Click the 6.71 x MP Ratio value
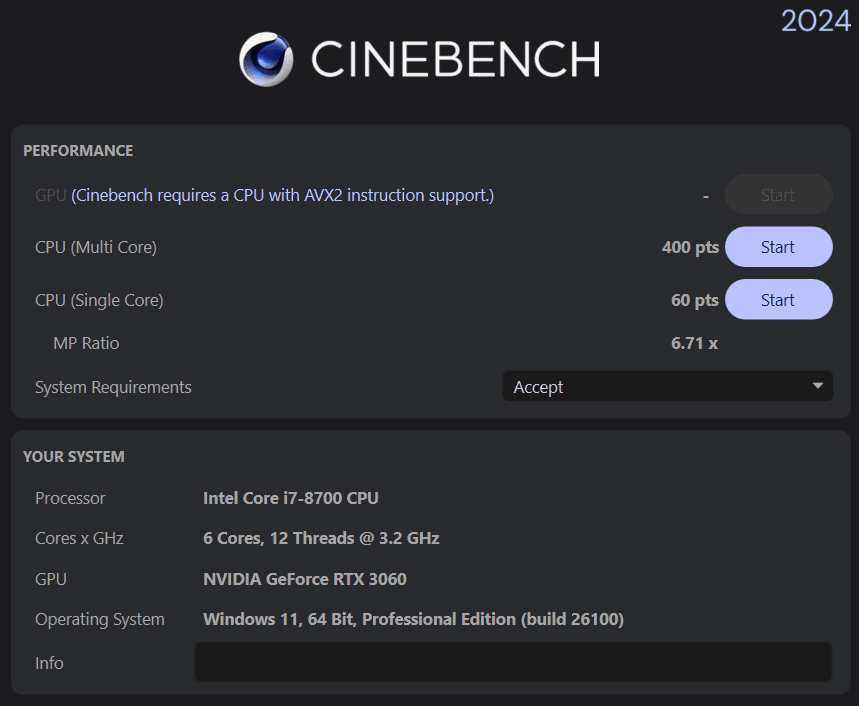 694,343
